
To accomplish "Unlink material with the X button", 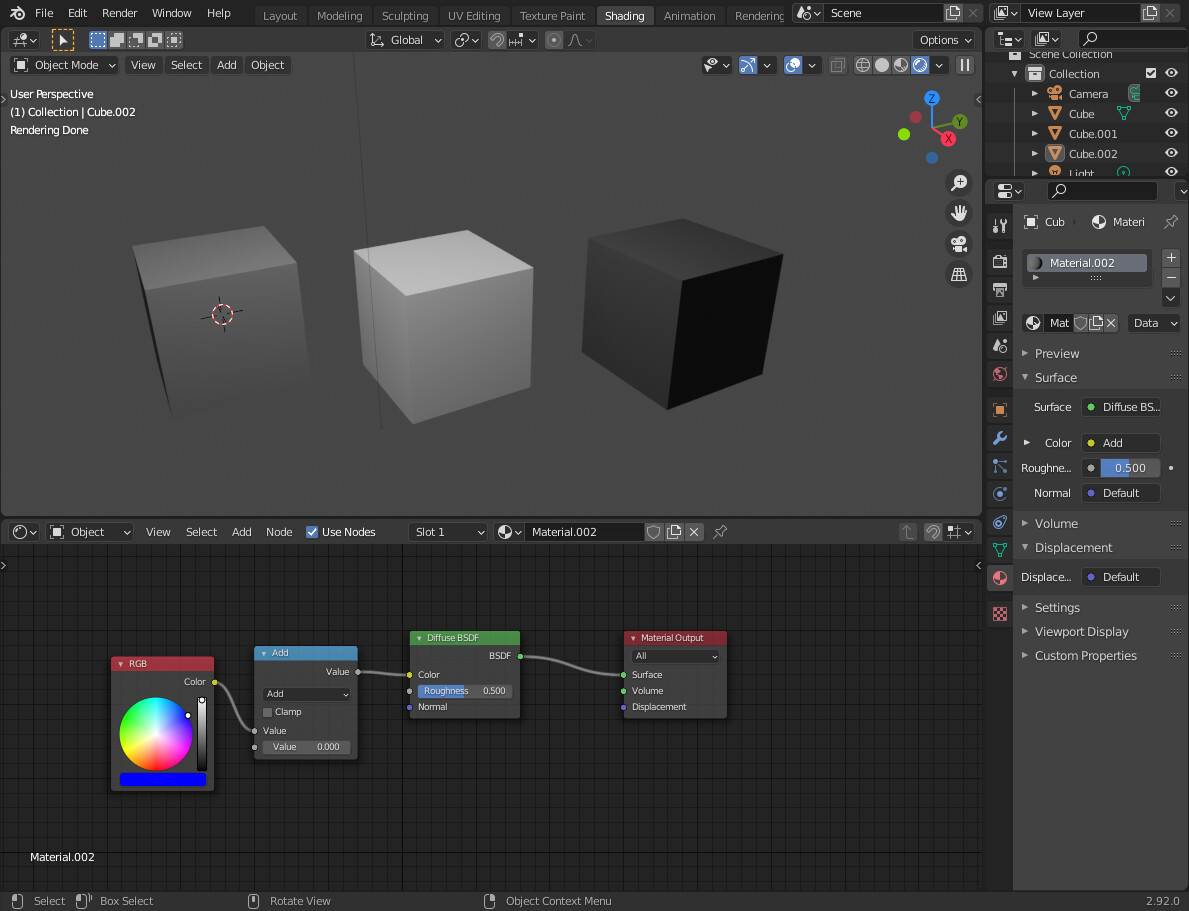I will pyautogui.click(x=1110, y=323).
